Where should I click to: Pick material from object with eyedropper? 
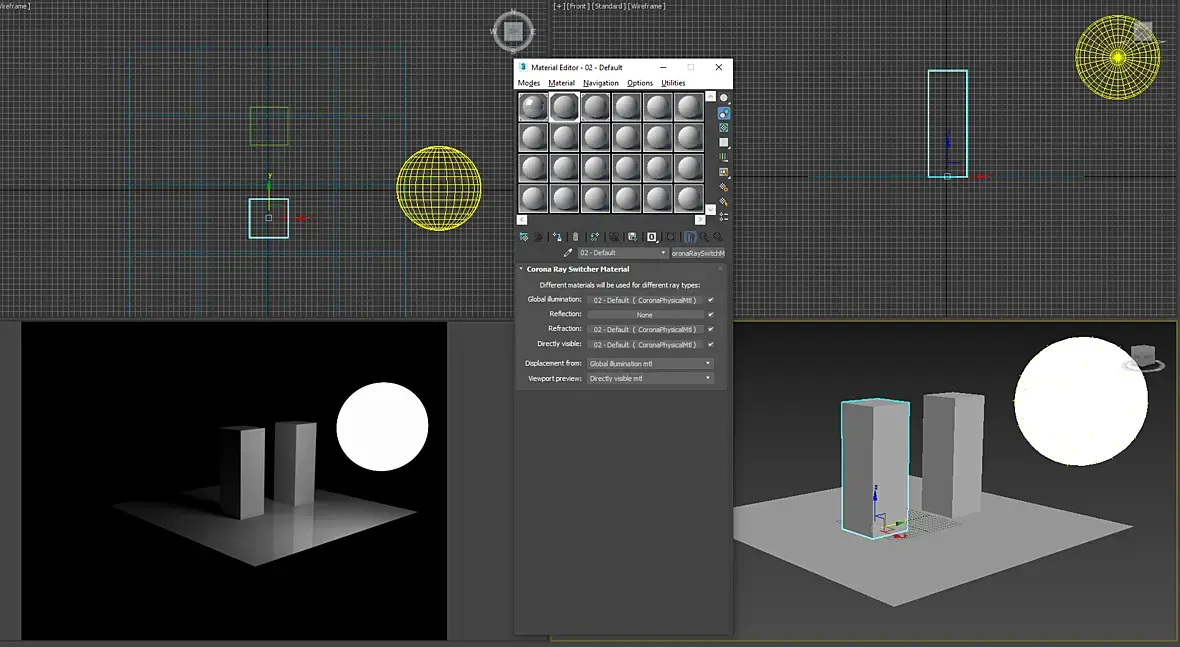568,254
